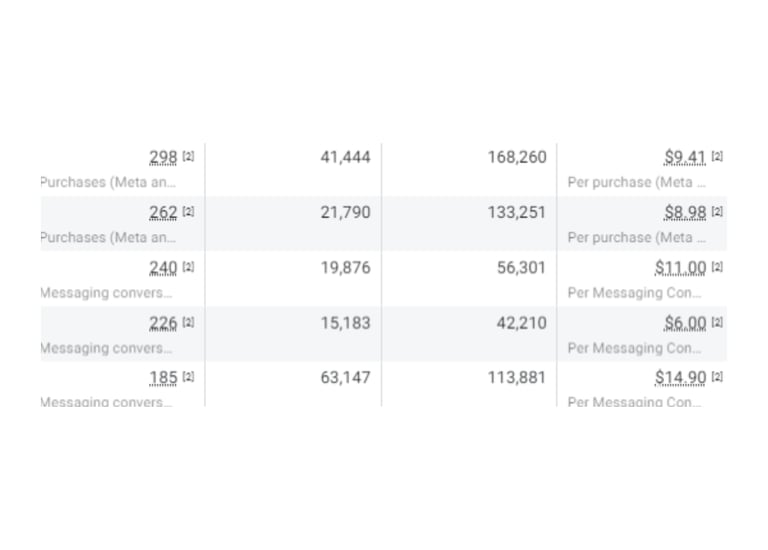Click the 56,301 cell
Image resolution: width=768 pixels, height=550 pixels.
[x=521, y=267]
